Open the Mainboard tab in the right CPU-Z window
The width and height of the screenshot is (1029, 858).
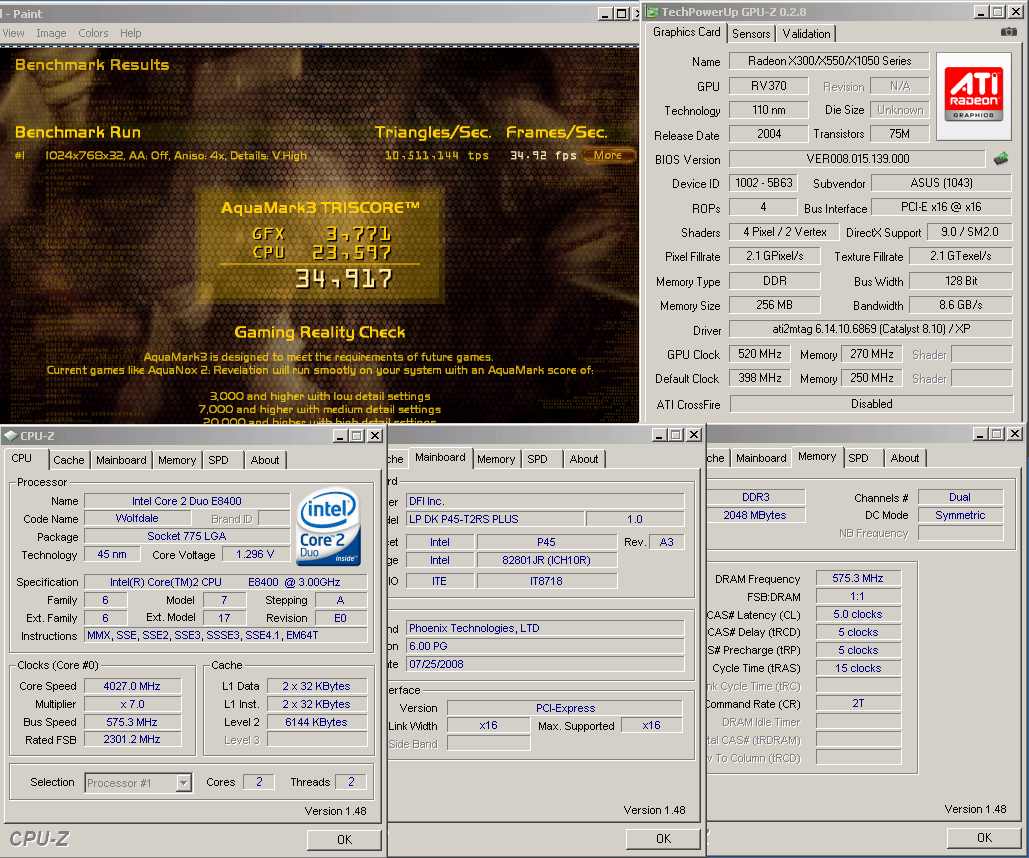pyautogui.click(x=761, y=458)
